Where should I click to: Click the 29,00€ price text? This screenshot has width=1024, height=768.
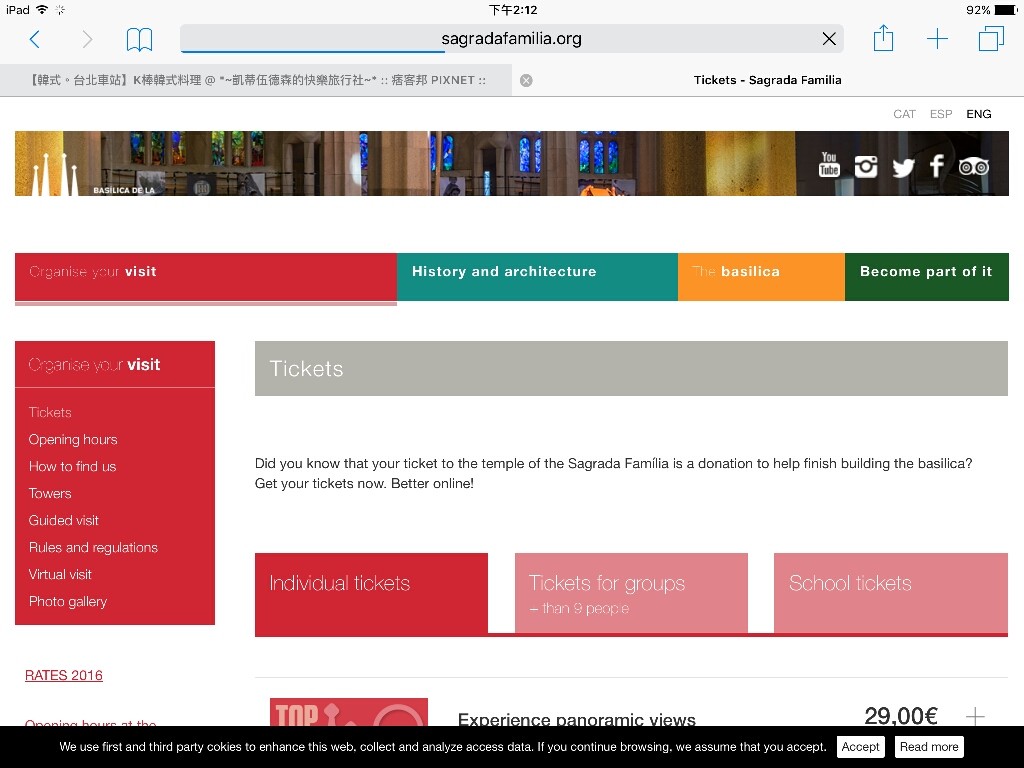[x=901, y=716]
